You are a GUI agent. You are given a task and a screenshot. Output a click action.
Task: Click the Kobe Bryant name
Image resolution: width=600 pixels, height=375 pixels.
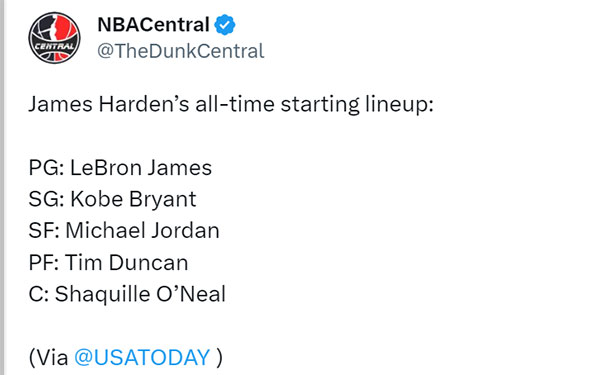point(133,199)
